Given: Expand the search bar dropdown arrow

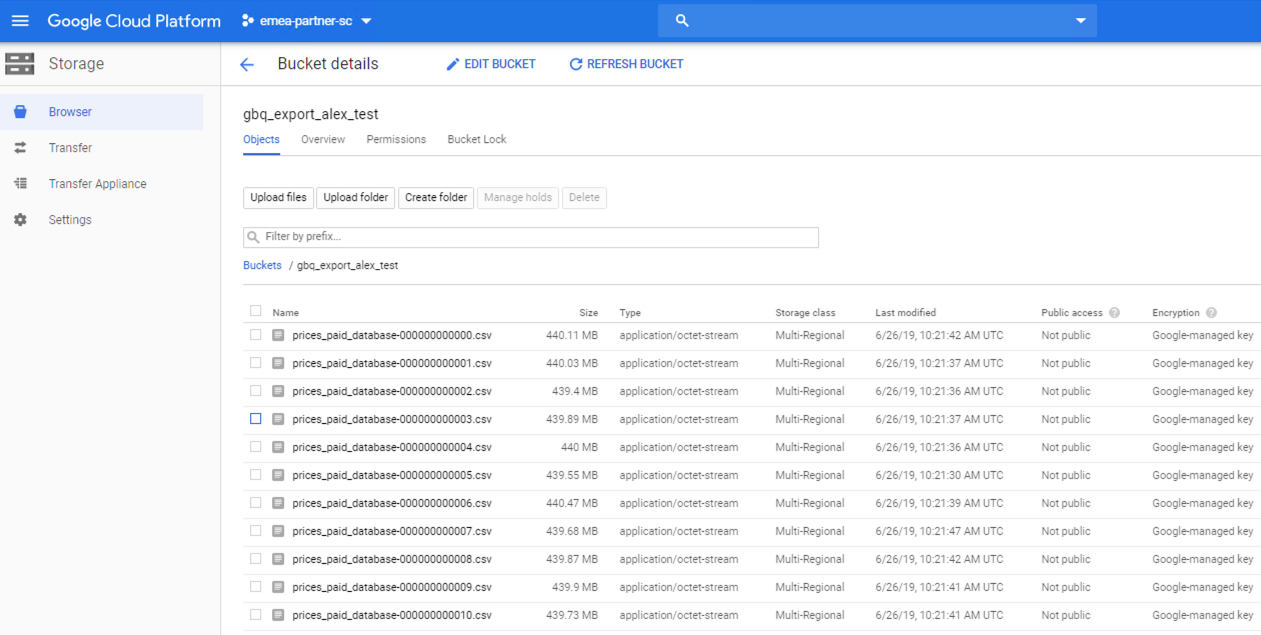Looking at the screenshot, I should pos(1080,19).
